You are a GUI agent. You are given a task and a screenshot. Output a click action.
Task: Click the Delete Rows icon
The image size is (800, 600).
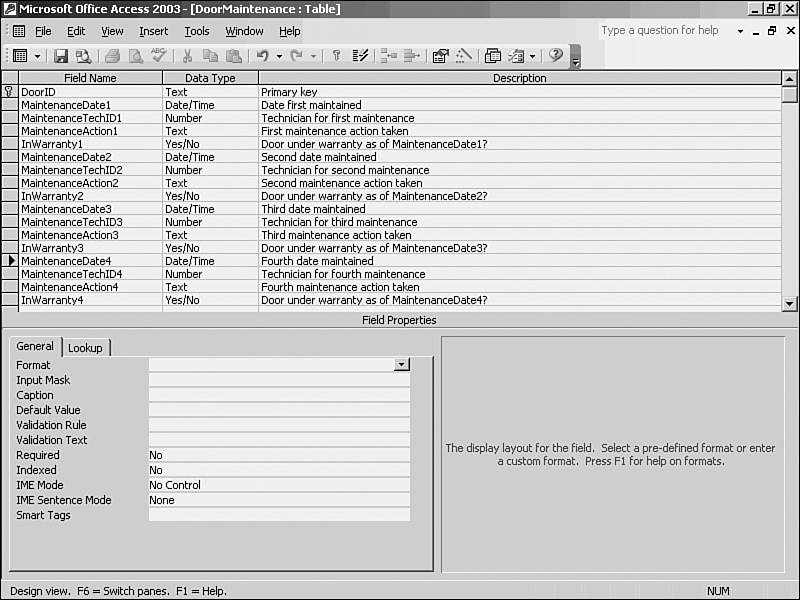(x=411, y=56)
